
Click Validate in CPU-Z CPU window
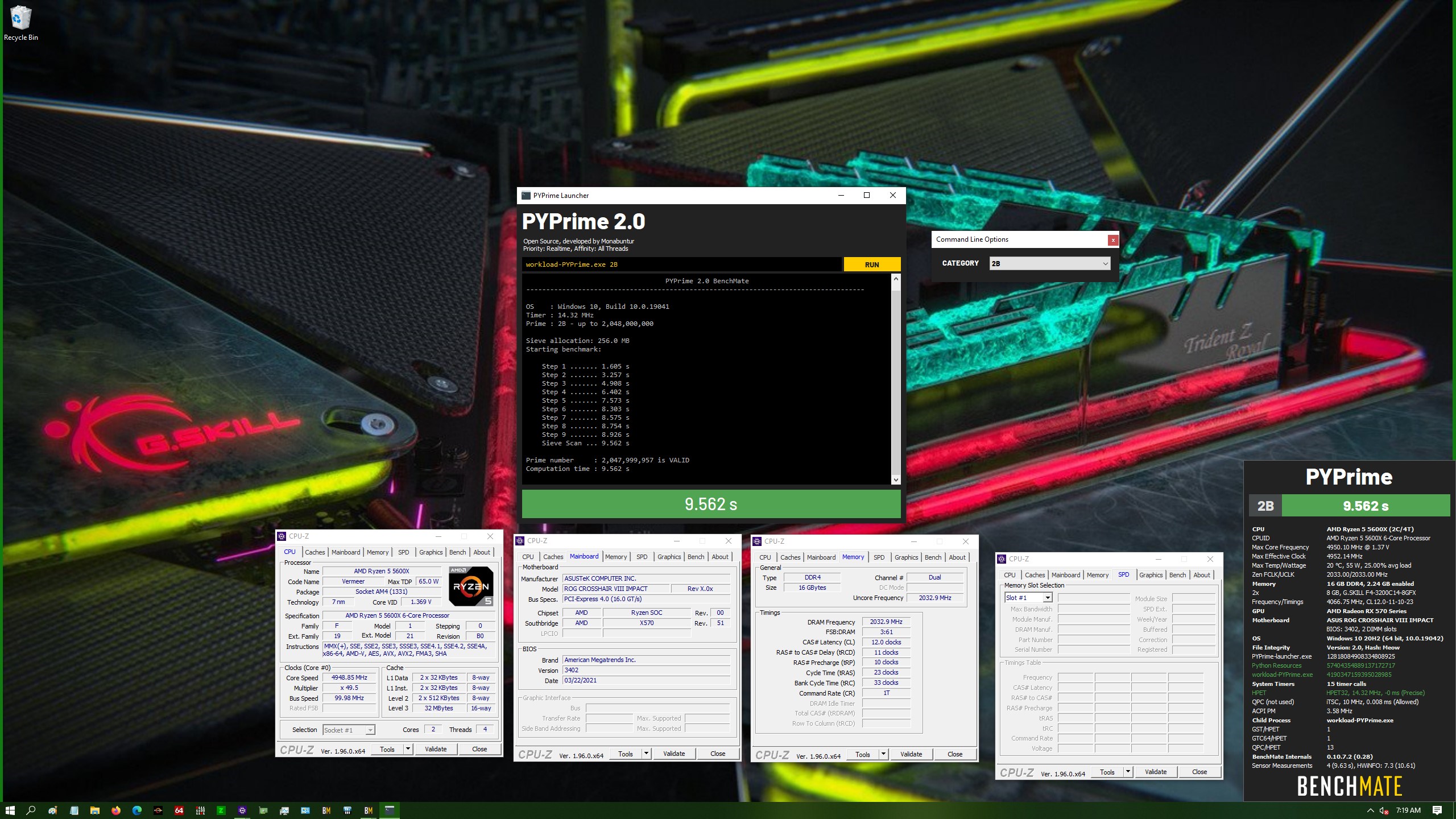click(436, 749)
